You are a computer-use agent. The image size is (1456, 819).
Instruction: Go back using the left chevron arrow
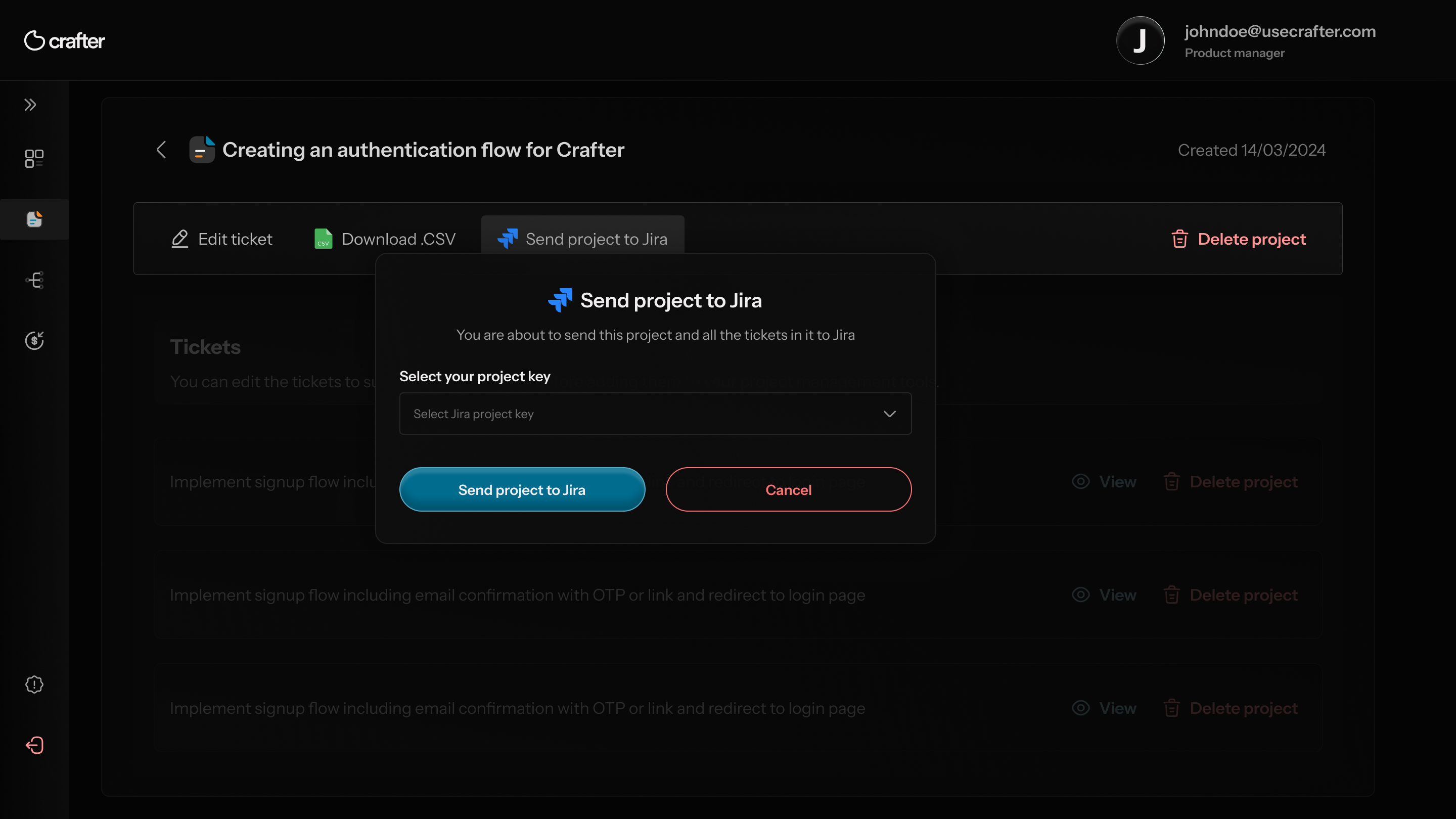pyautogui.click(x=161, y=150)
